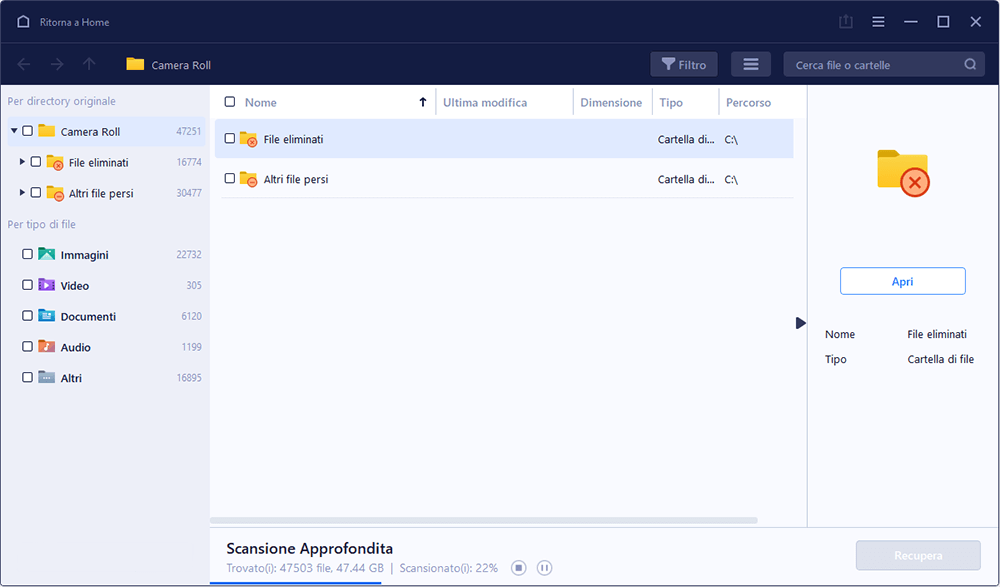Click the Immagini category icon

click(x=47, y=254)
